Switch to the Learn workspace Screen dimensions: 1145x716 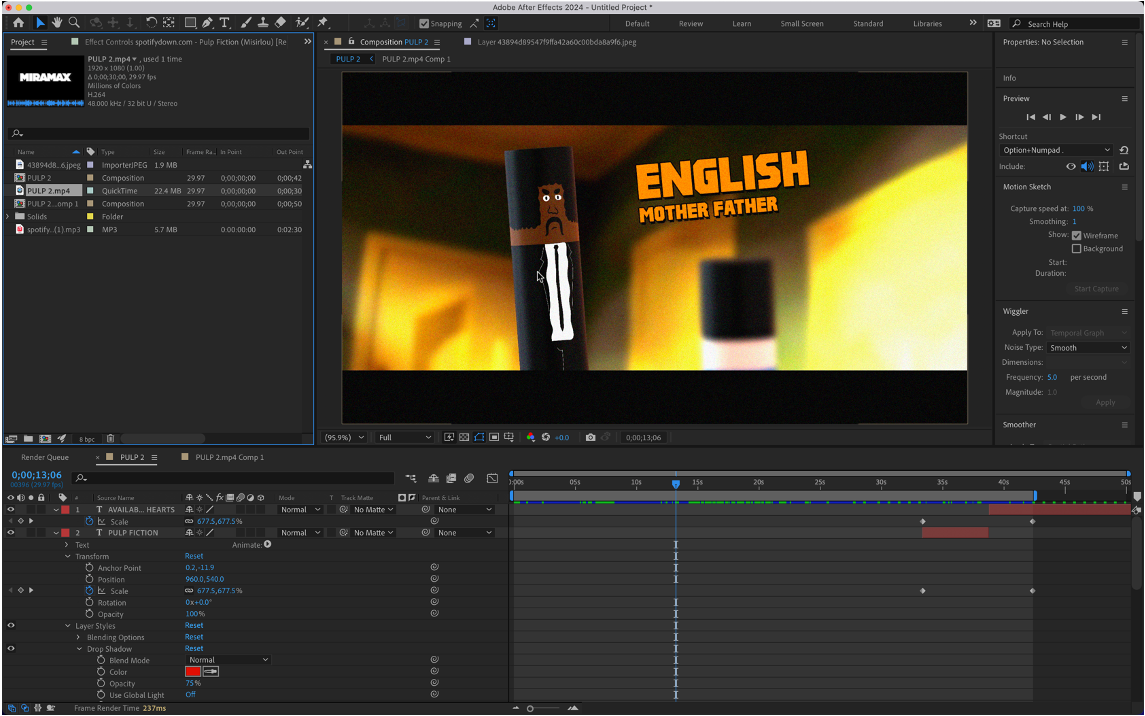click(x=742, y=23)
